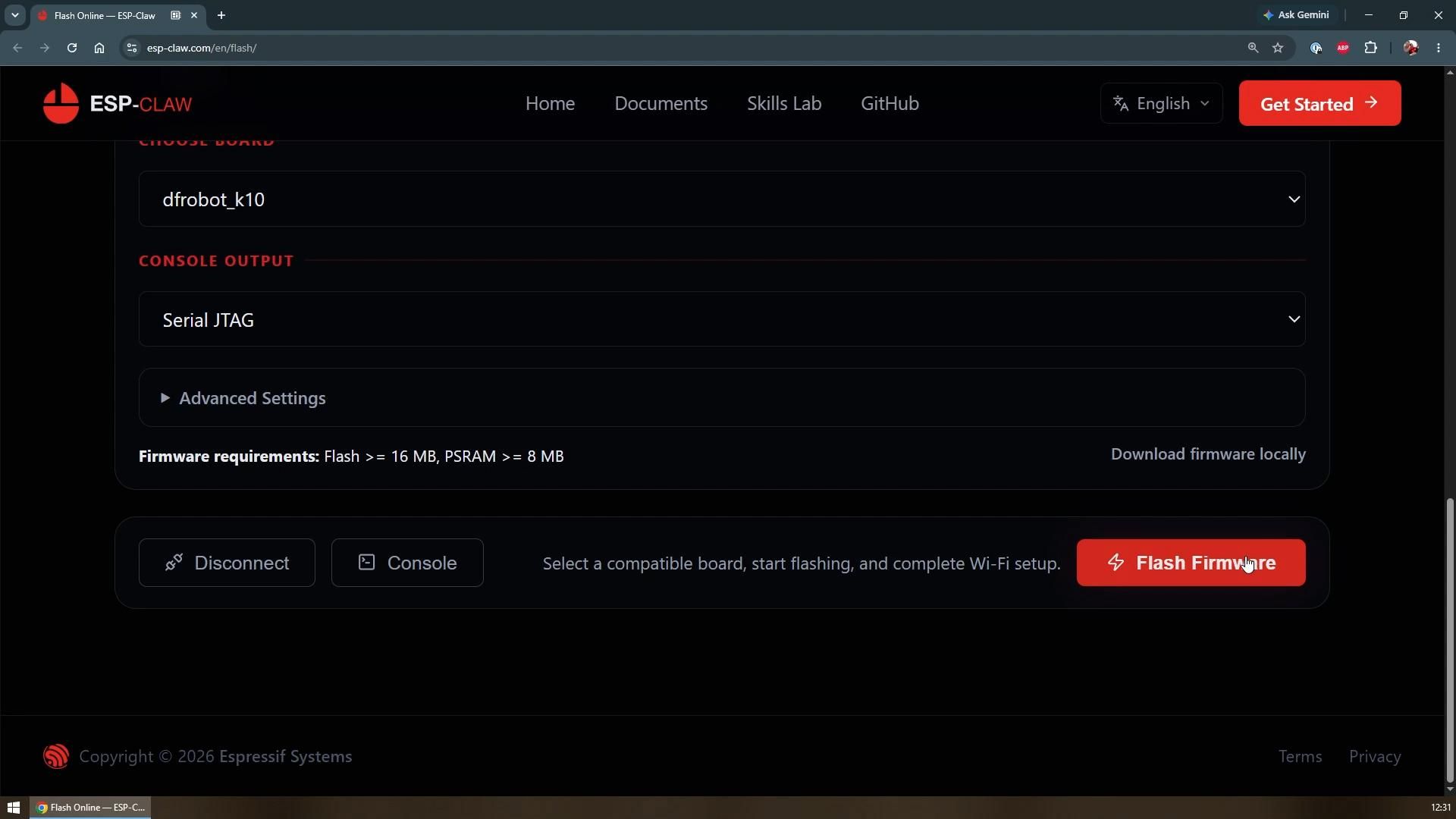The width and height of the screenshot is (1456, 819).
Task: Click the extension icon left of ABP
Action: [x=1316, y=48]
